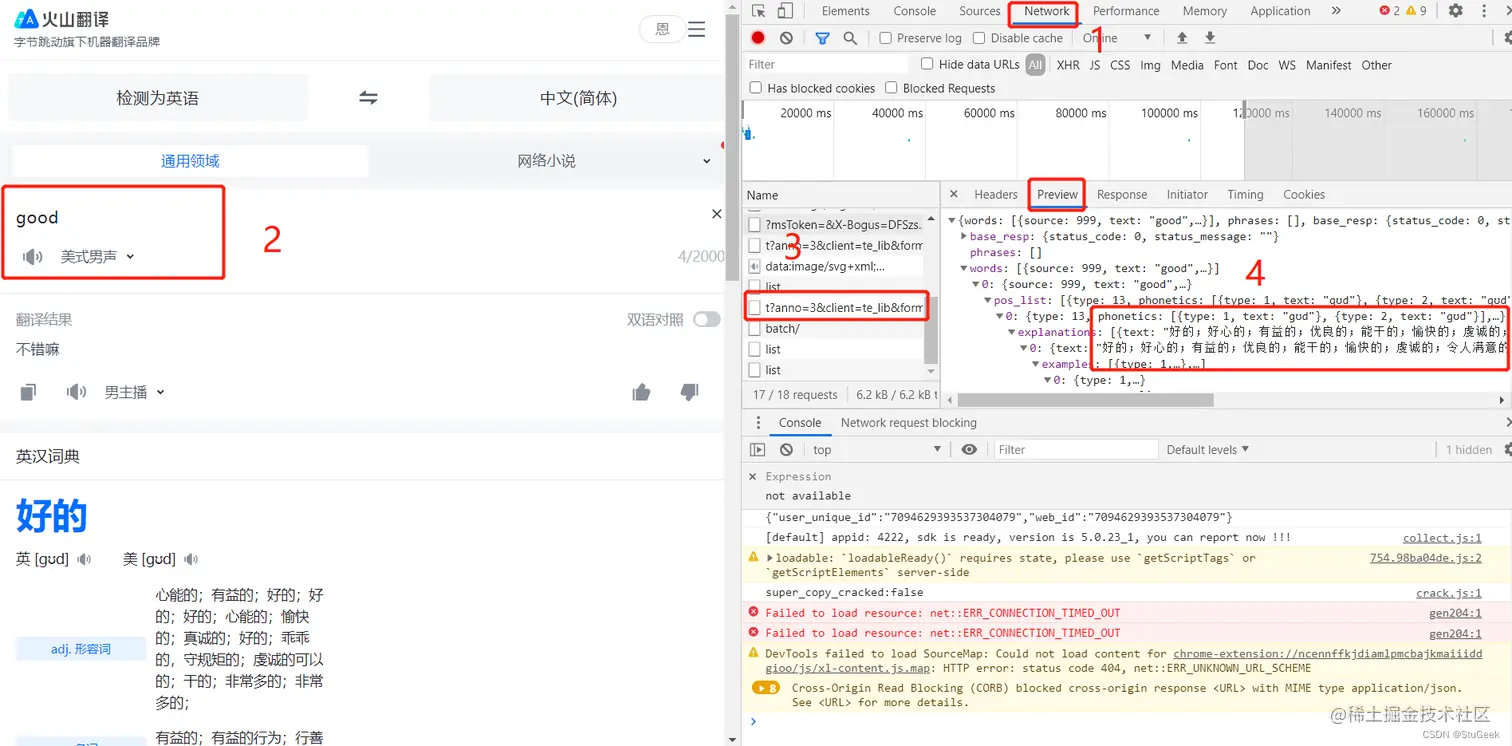The image size is (1512, 746).
Task: Show more DevTools tabs with the chevron icon
Action: point(1336,11)
